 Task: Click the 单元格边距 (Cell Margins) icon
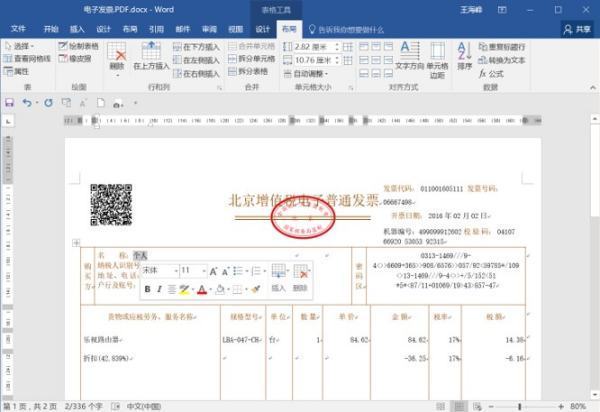(x=438, y=57)
